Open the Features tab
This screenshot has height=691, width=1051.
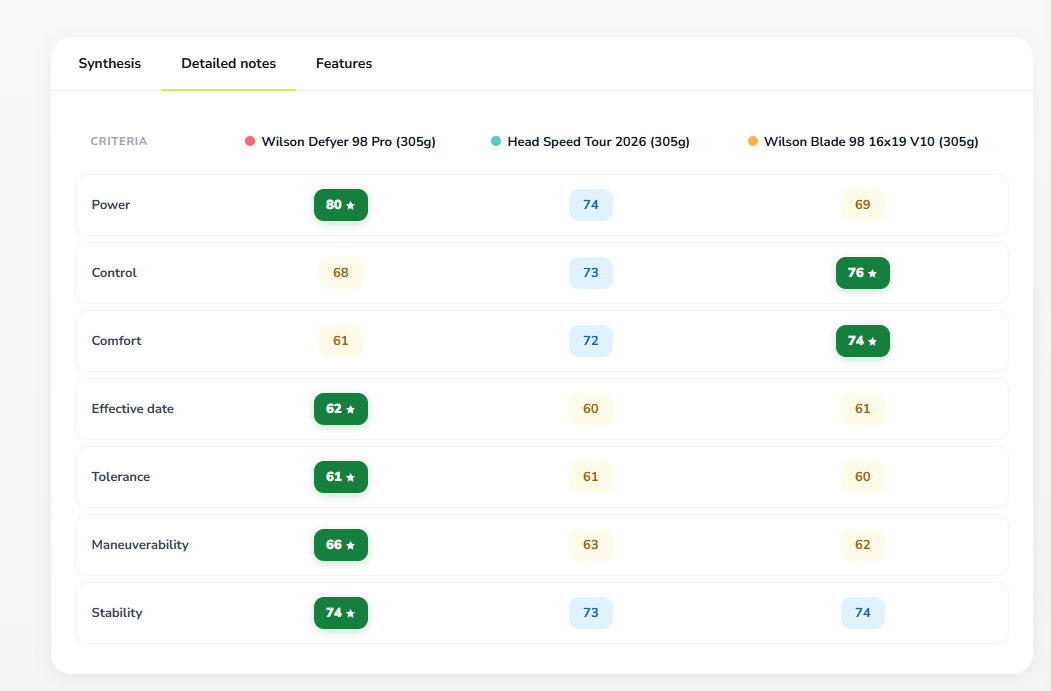coord(344,64)
